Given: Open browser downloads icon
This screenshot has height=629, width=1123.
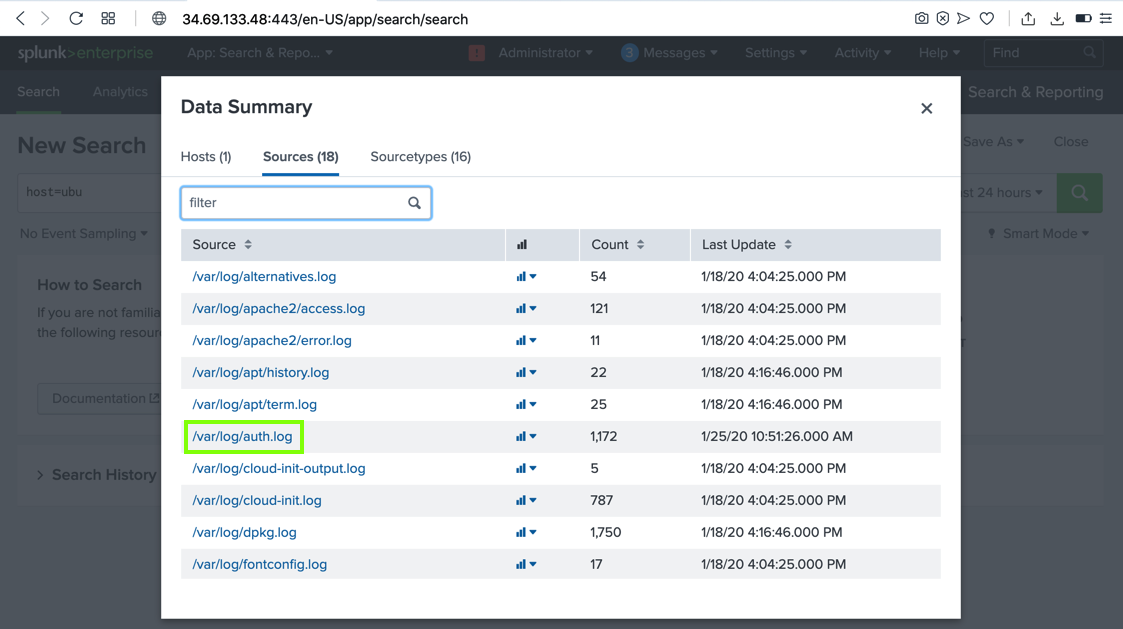Looking at the screenshot, I should click(x=1057, y=19).
